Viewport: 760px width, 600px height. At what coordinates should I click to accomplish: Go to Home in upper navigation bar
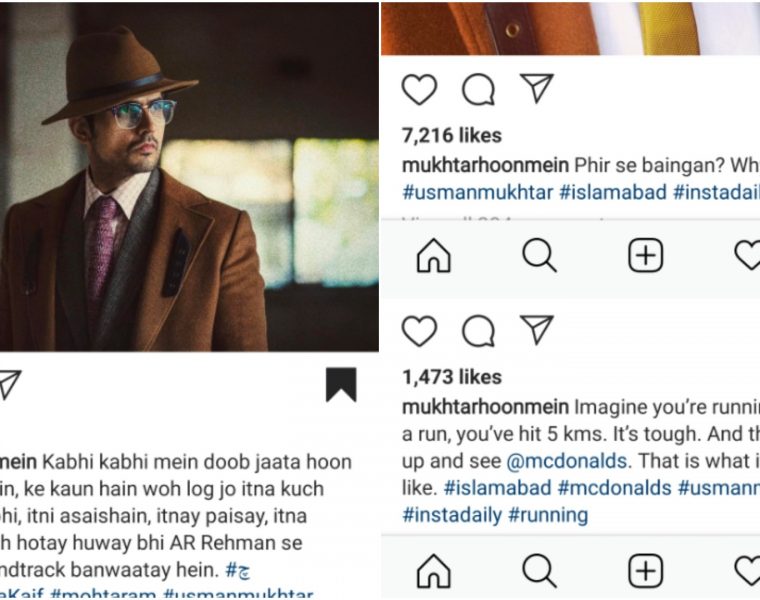pos(433,257)
